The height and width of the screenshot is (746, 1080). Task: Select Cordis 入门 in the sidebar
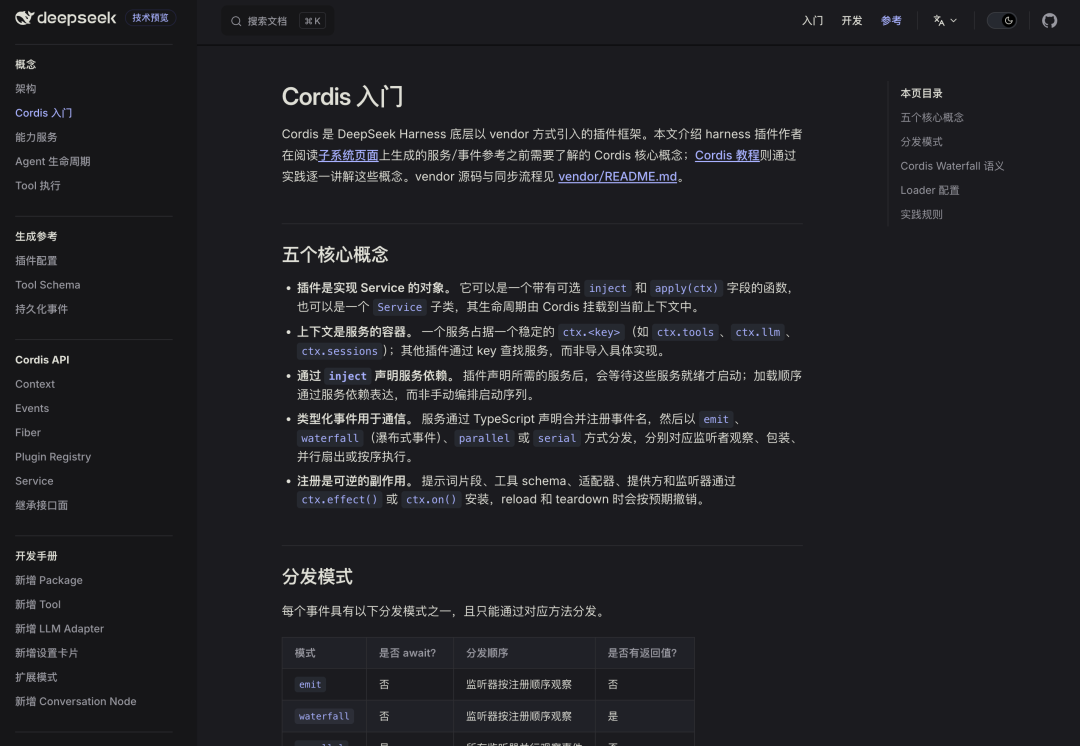click(x=43, y=113)
